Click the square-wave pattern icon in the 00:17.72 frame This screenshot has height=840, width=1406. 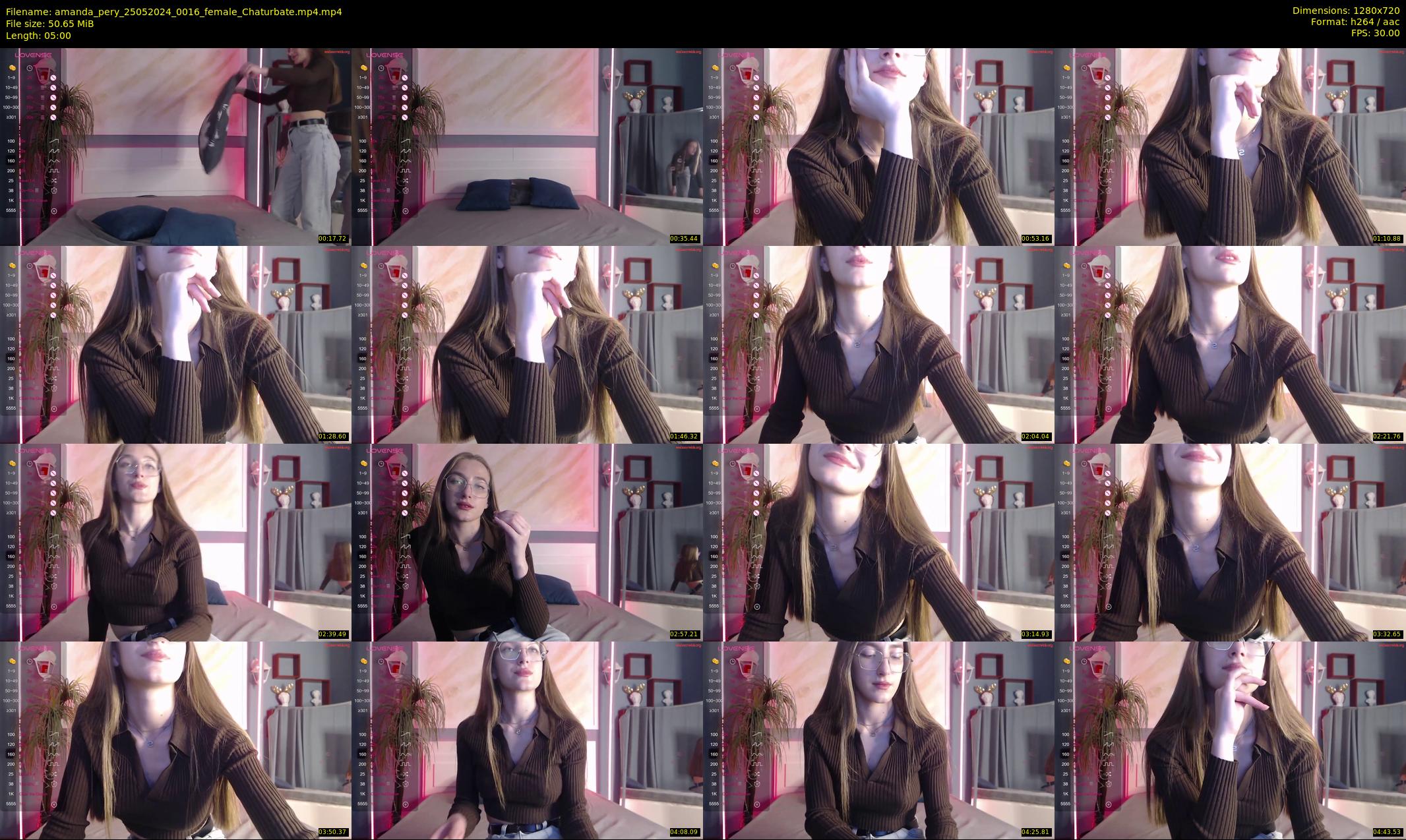pos(54,171)
